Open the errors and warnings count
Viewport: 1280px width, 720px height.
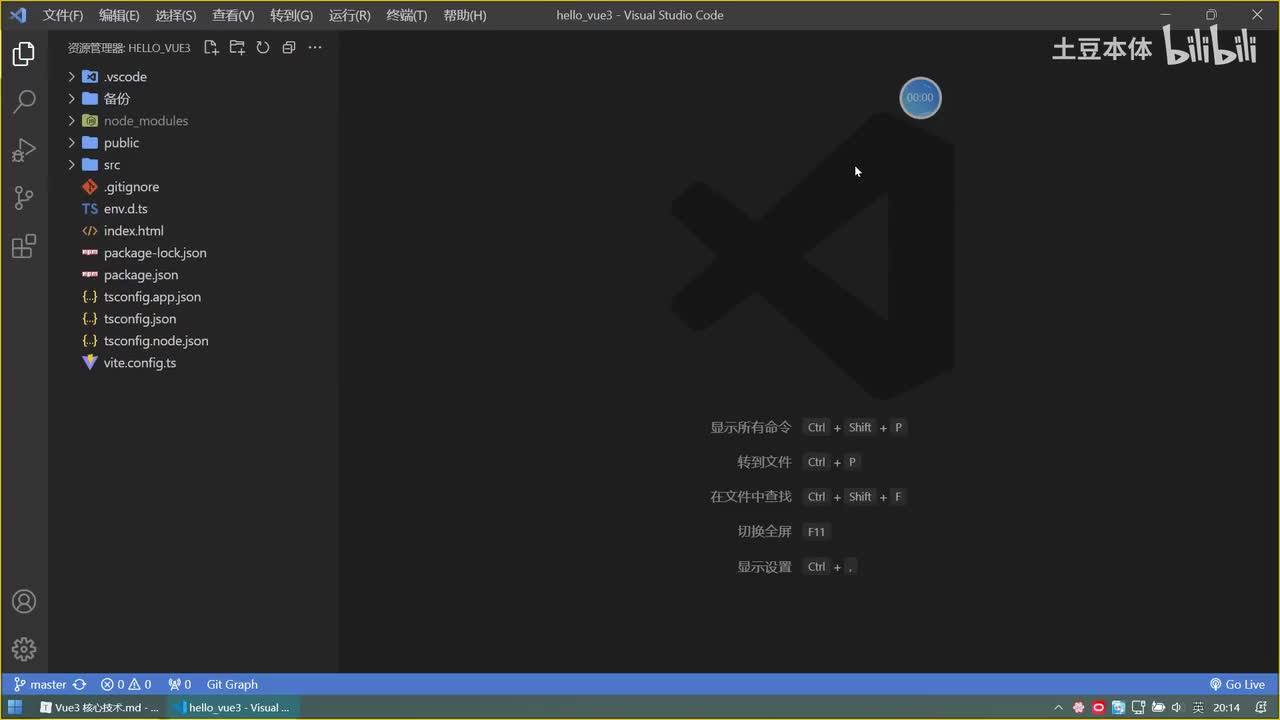(x=126, y=685)
